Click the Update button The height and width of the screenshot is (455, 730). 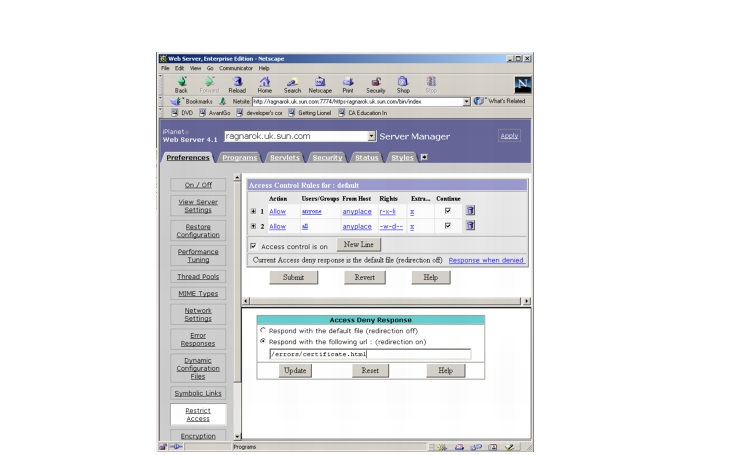coord(295,370)
